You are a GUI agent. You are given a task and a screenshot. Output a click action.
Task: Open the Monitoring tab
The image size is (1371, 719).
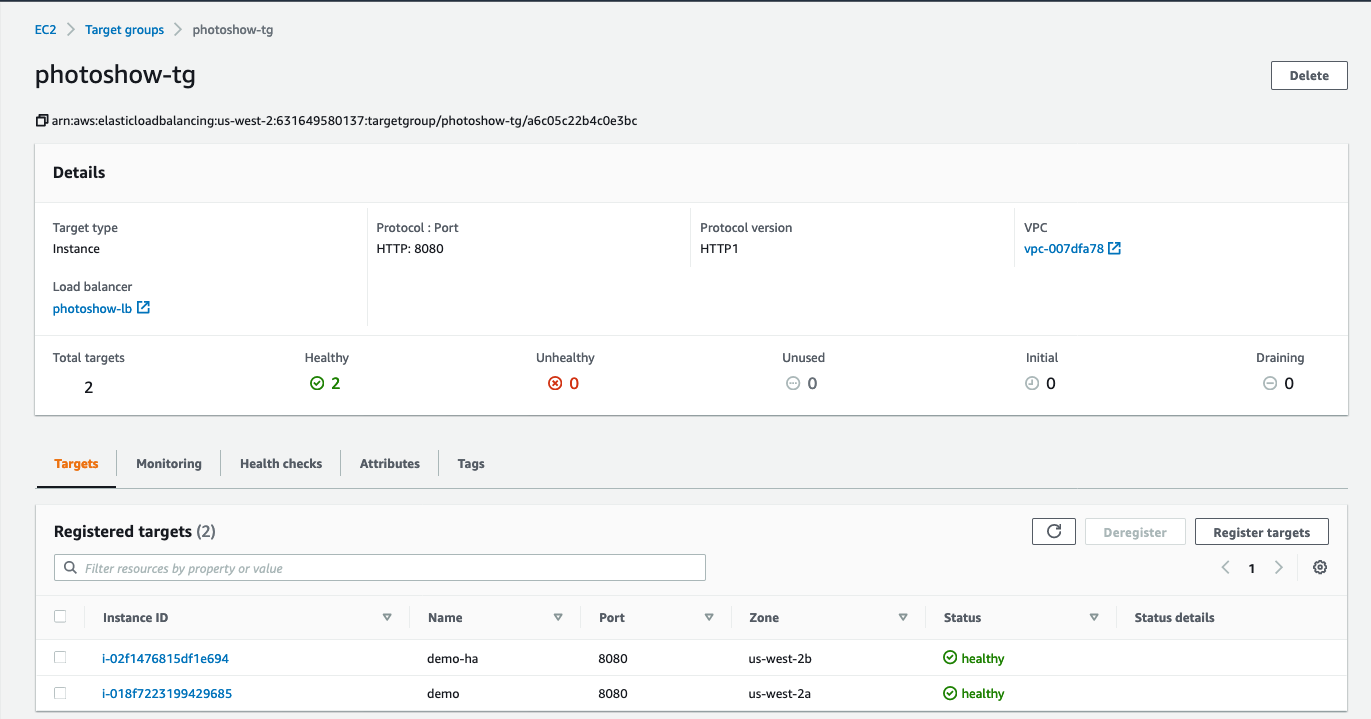169,464
